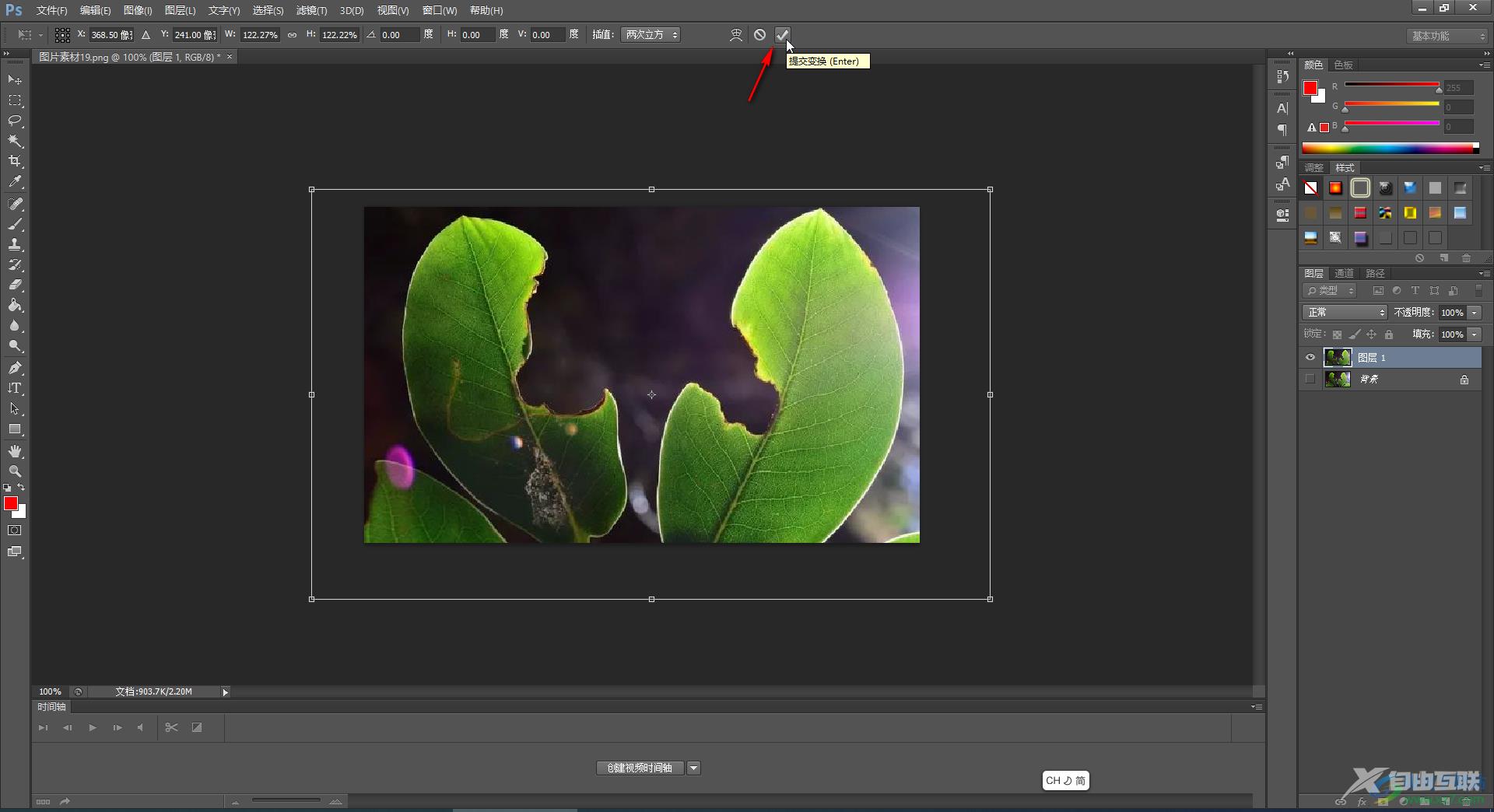Toggle lock transparent pixels
The width and height of the screenshot is (1494, 812).
click(1337, 334)
